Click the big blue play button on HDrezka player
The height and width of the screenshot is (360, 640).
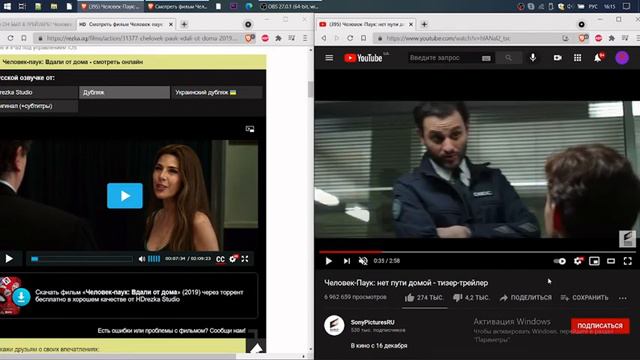coord(125,196)
